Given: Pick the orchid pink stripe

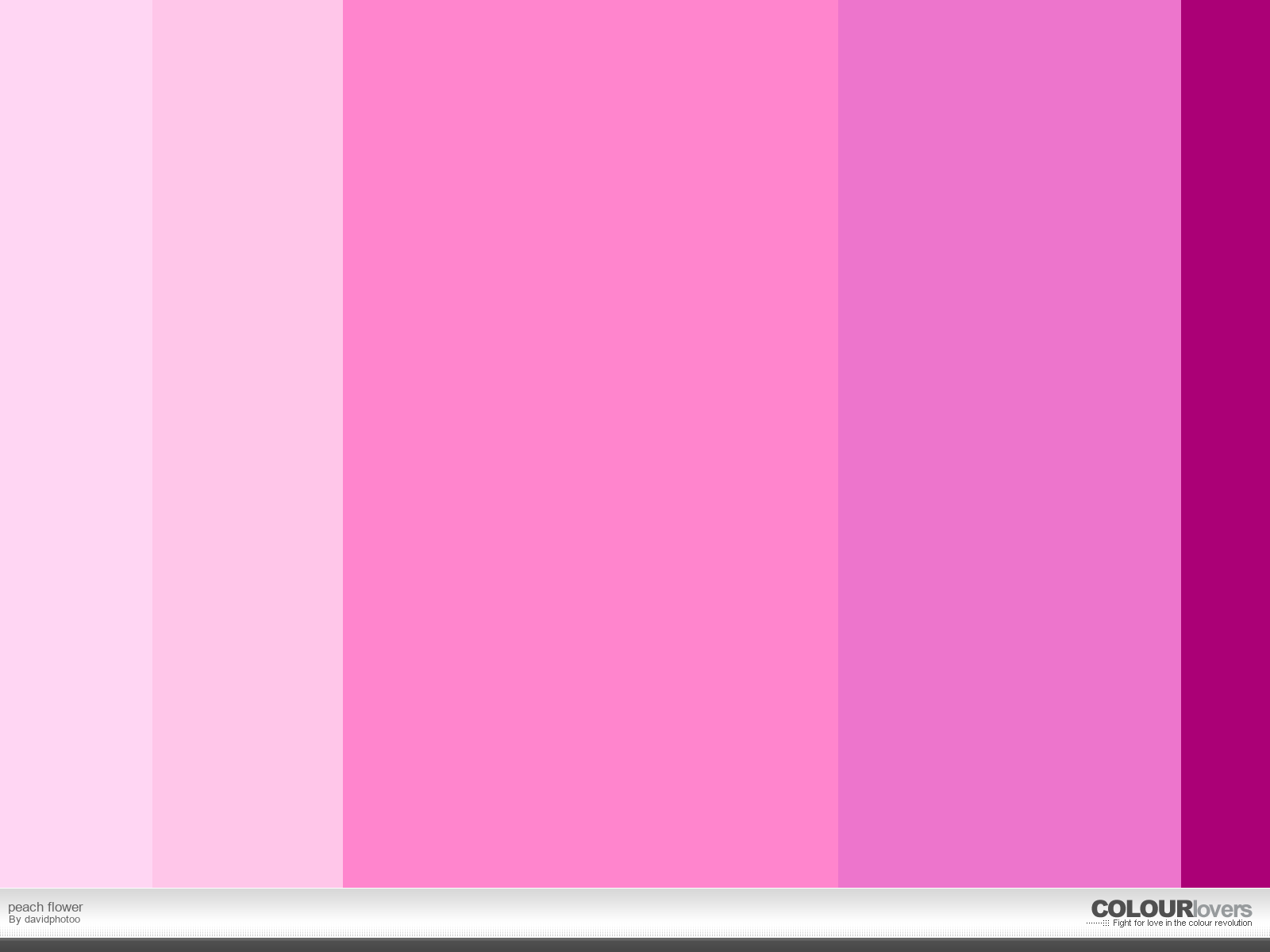Looking at the screenshot, I should click(x=1010, y=443).
